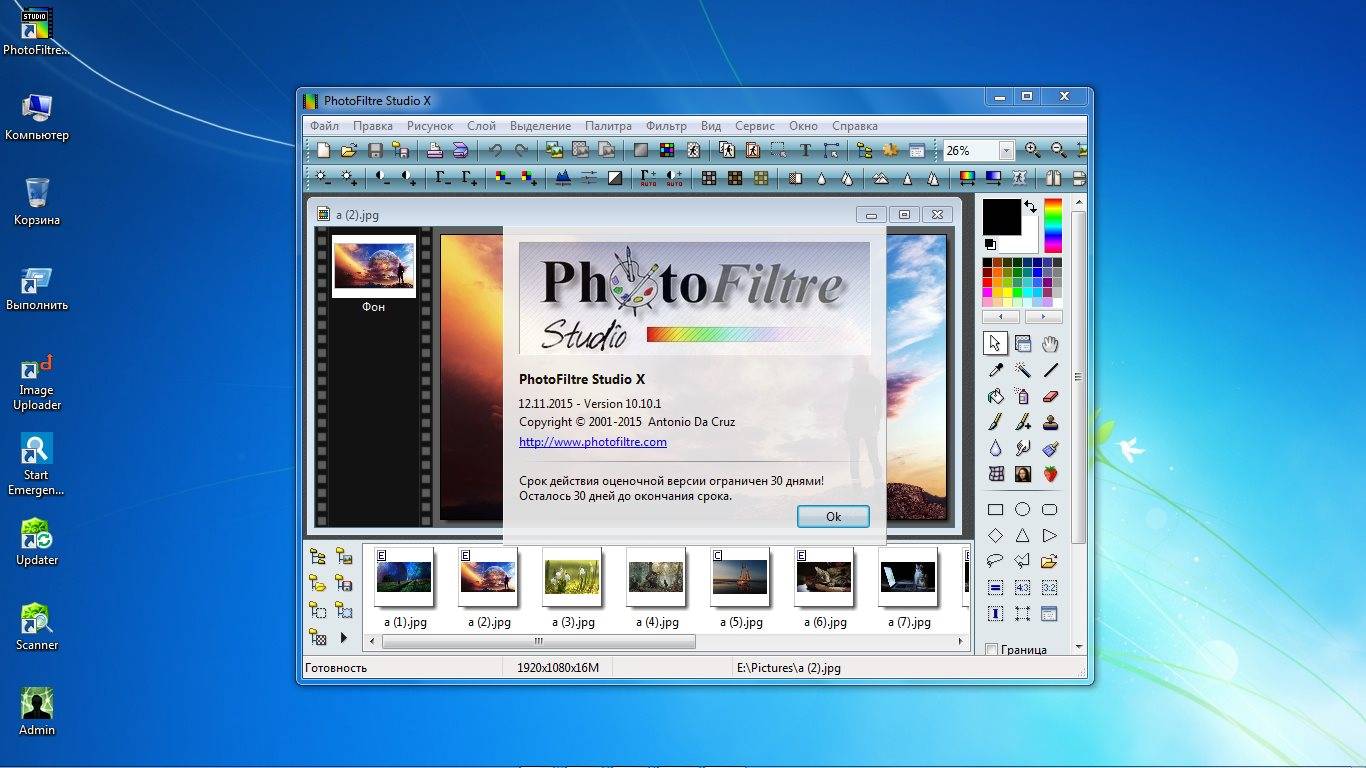Select the Magic wand tool
This screenshot has height=768, width=1366.
(1022, 370)
